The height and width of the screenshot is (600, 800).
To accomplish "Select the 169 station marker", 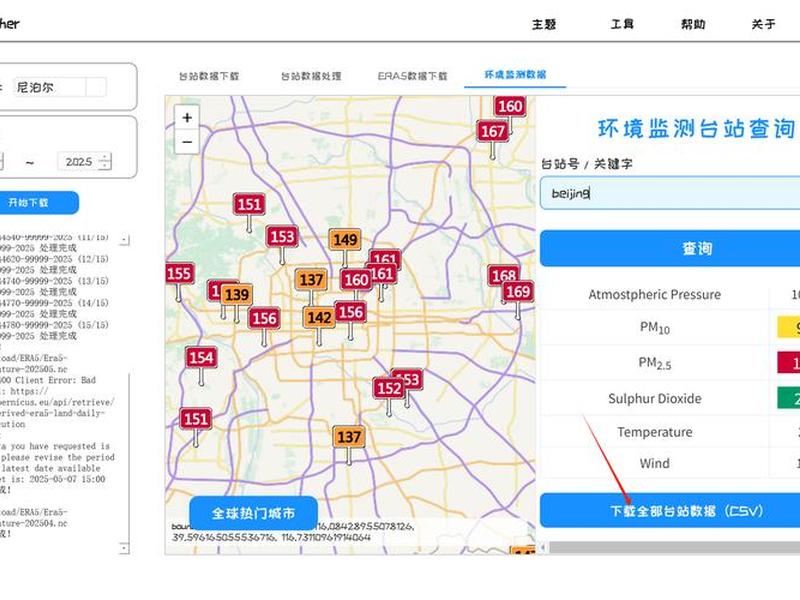I will [x=518, y=292].
